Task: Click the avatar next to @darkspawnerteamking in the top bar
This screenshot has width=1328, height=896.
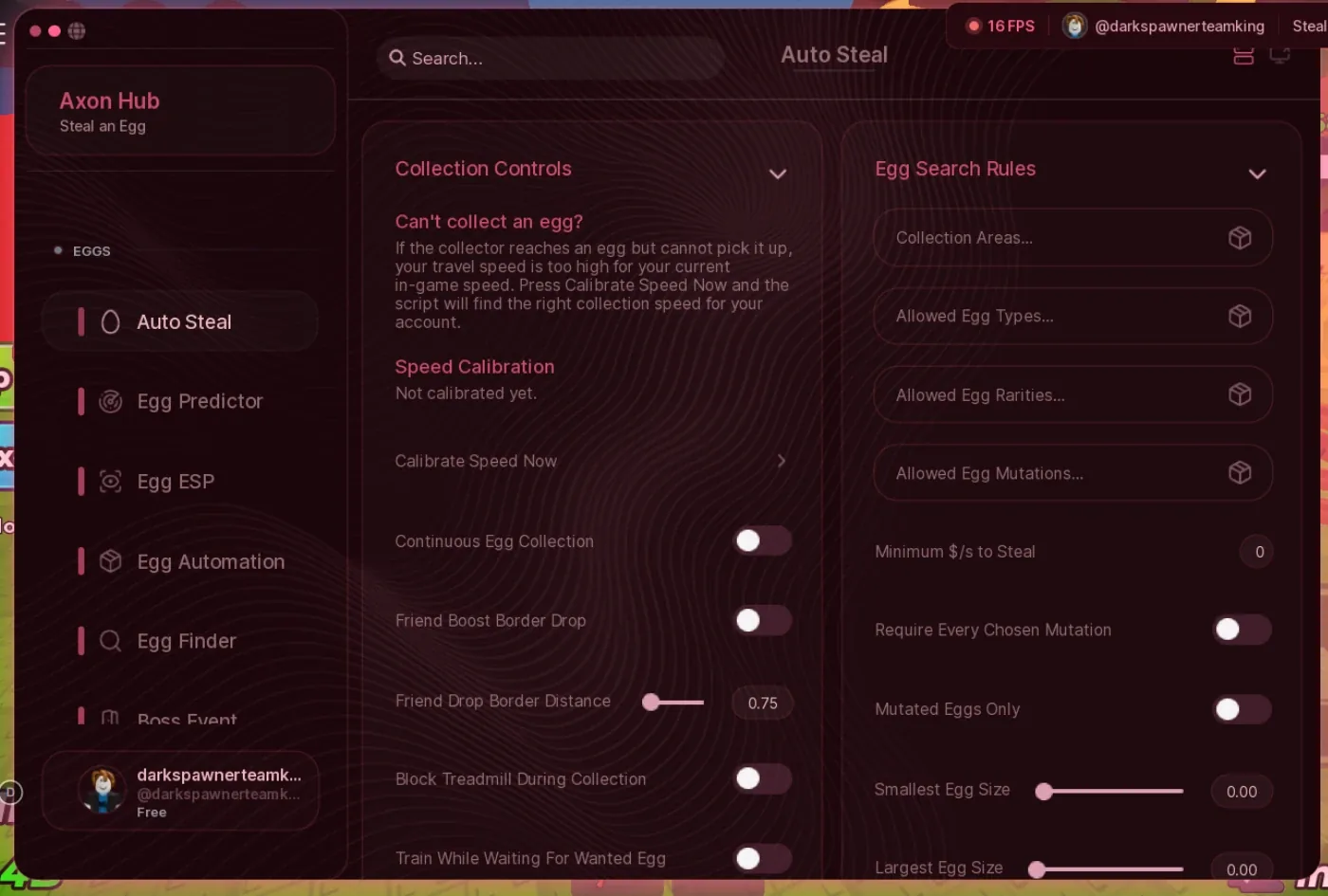Action: [x=1074, y=27]
